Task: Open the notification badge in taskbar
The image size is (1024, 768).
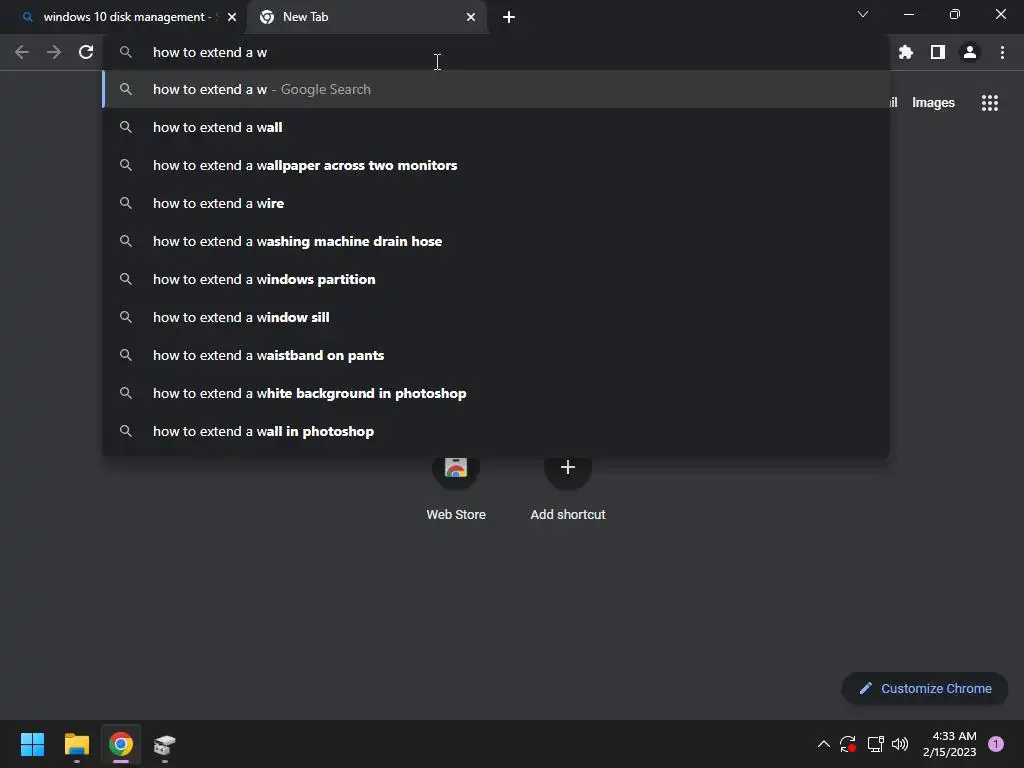Action: pos(996,744)
